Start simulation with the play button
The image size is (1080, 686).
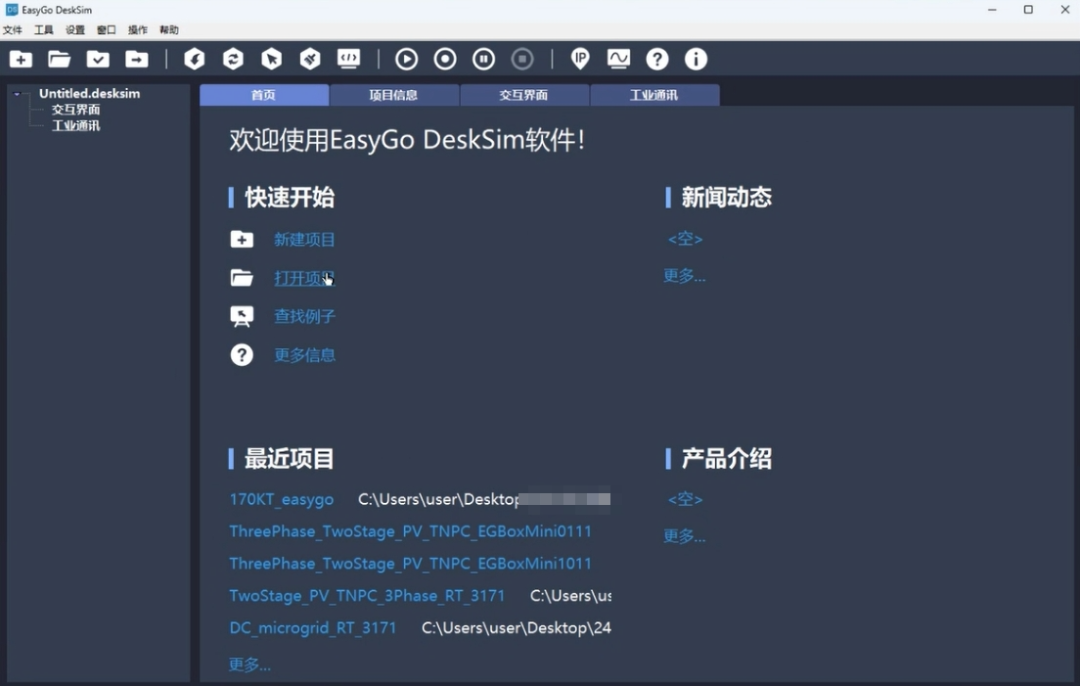[x=406, y=59]
